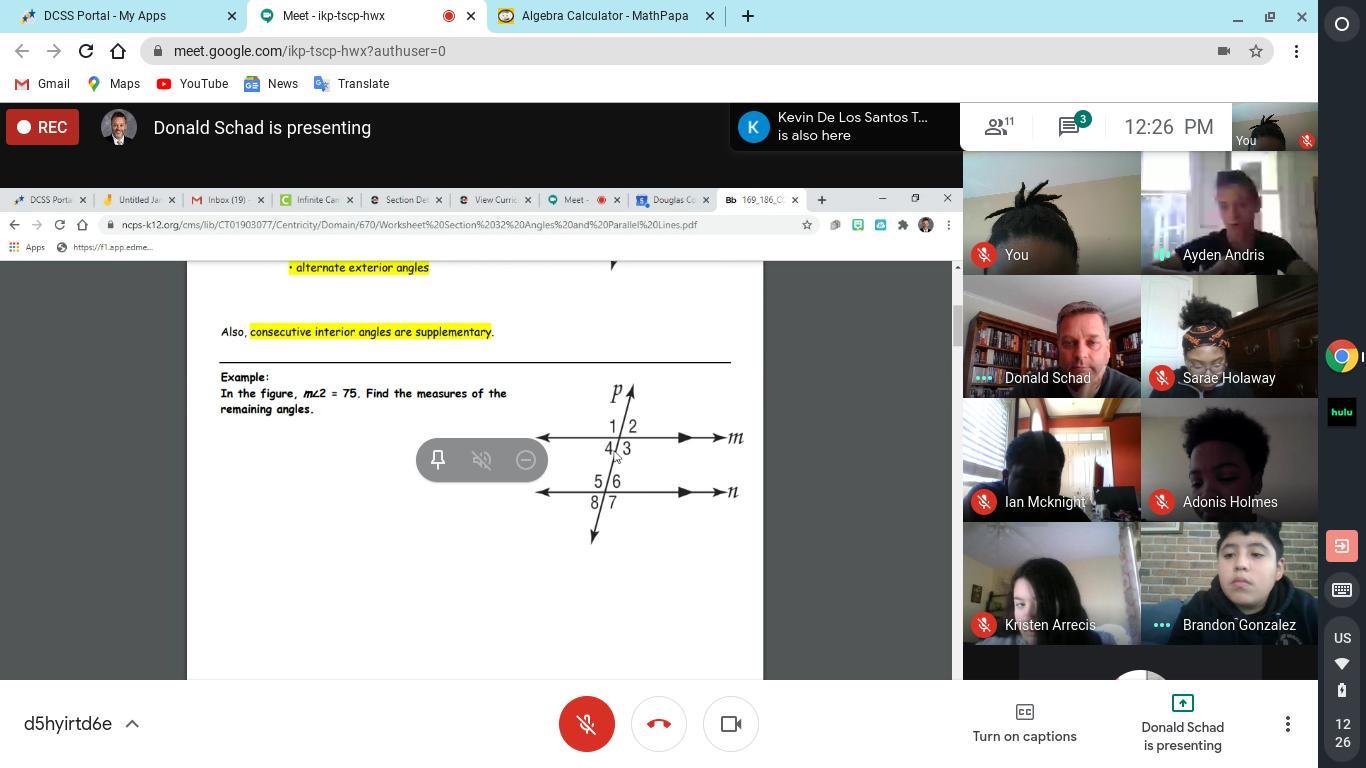Screen dimensions: 1366x768
Task: Open the Gmail bookmark
Action: click(42, 84)
